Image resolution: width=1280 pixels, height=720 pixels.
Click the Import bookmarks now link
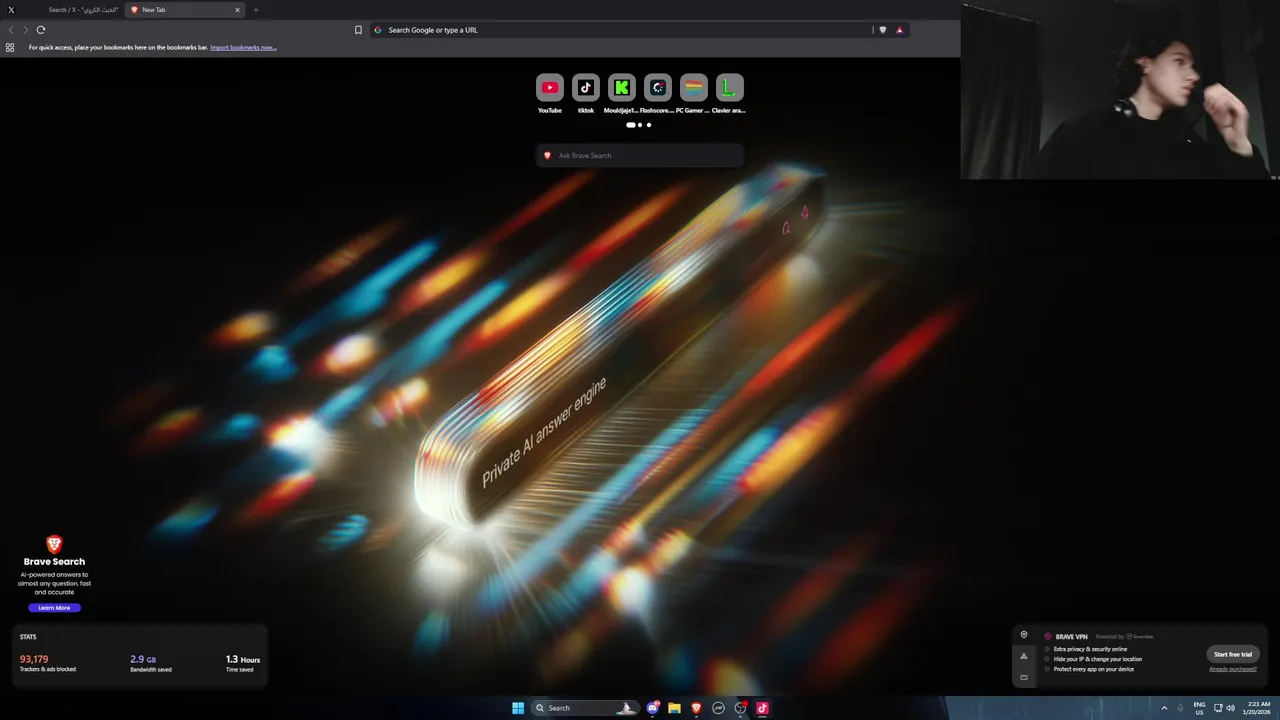point(243,47)
